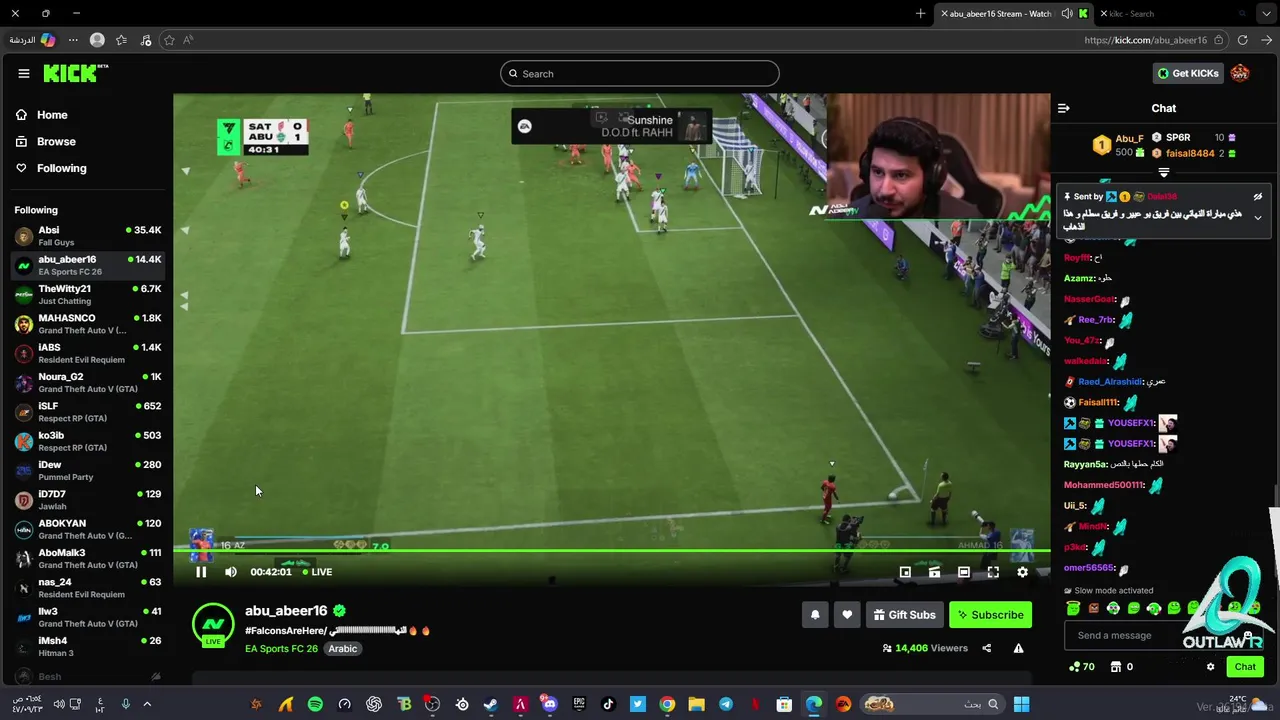Open KICKs balance showing 70
1280x720 pixels.
pyautogui.click(x=1082, y=666)
